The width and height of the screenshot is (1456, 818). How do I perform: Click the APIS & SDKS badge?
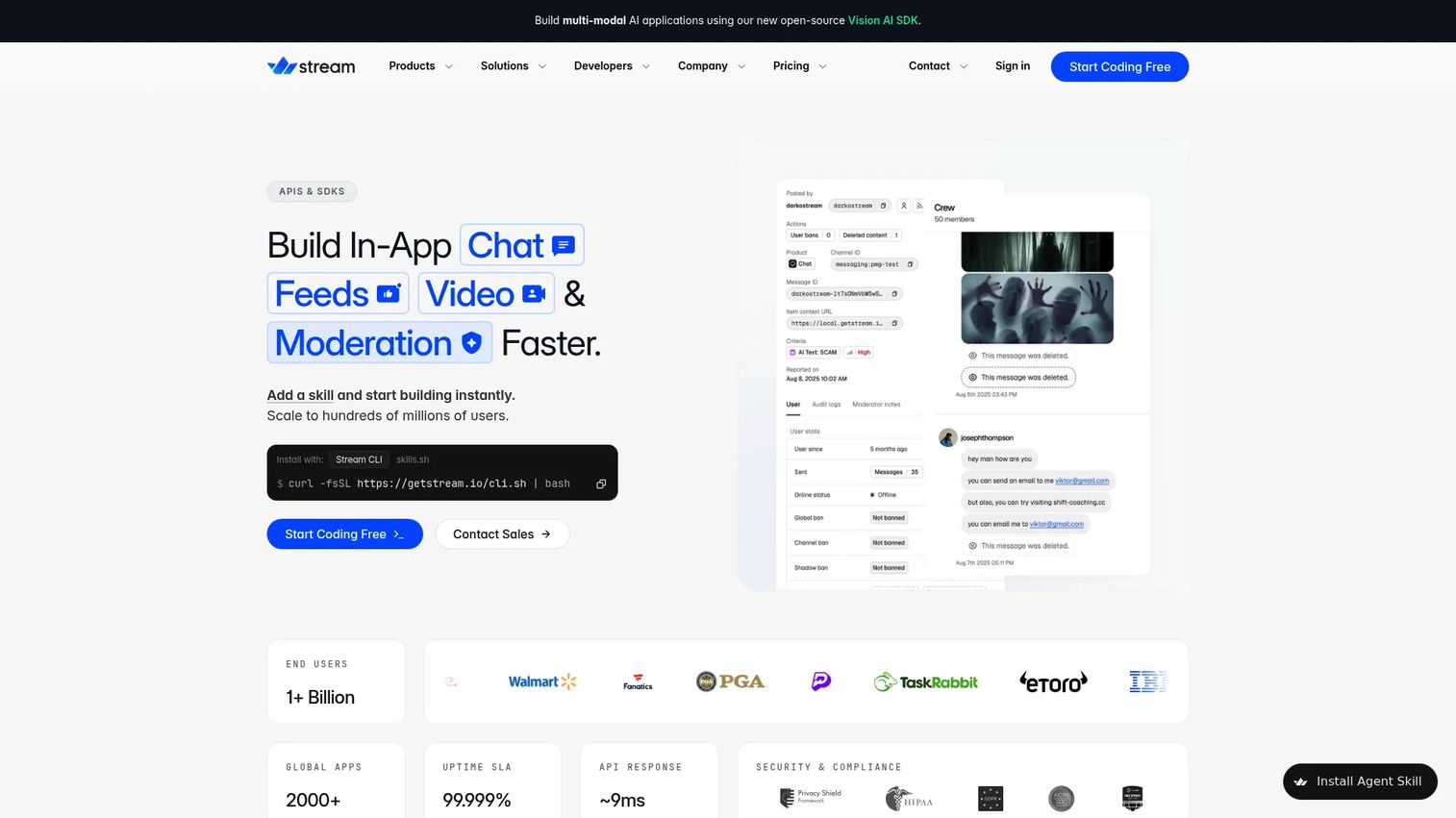point(312,191)
